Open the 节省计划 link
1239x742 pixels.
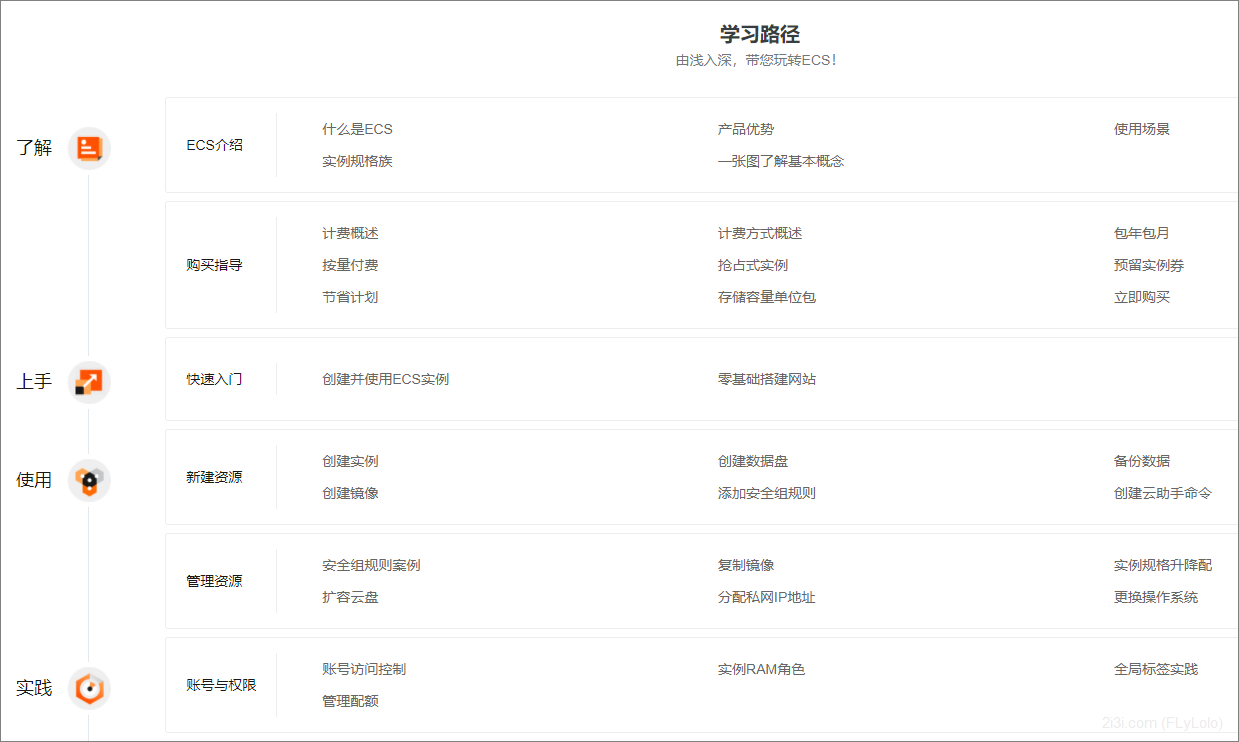tap(350, 297)
